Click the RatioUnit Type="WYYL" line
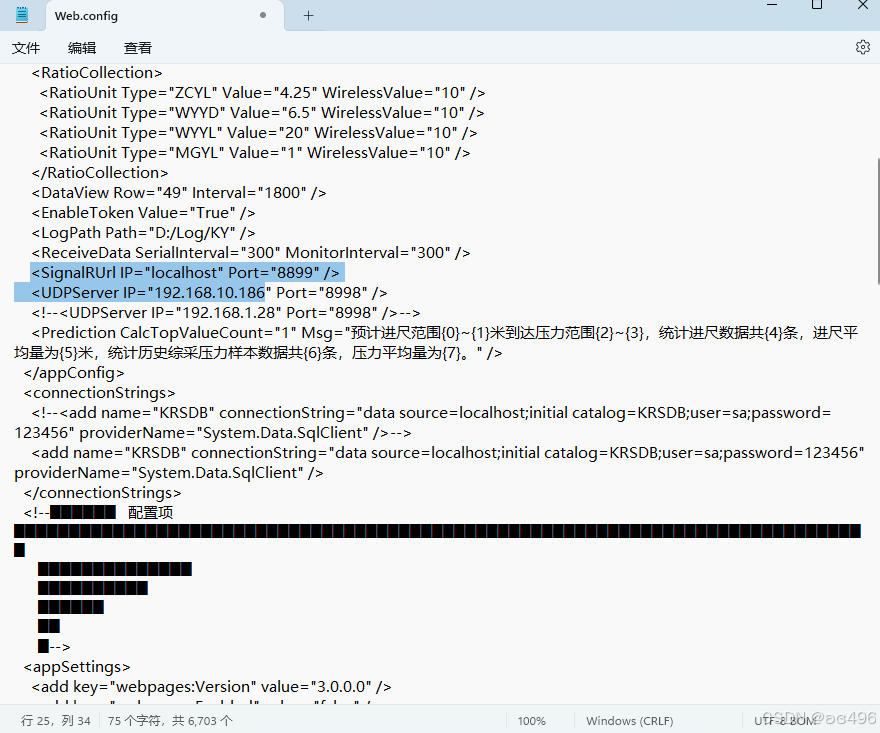Image resolution: width=880 pixels, height=733 pixels. (x=258, y=133)
